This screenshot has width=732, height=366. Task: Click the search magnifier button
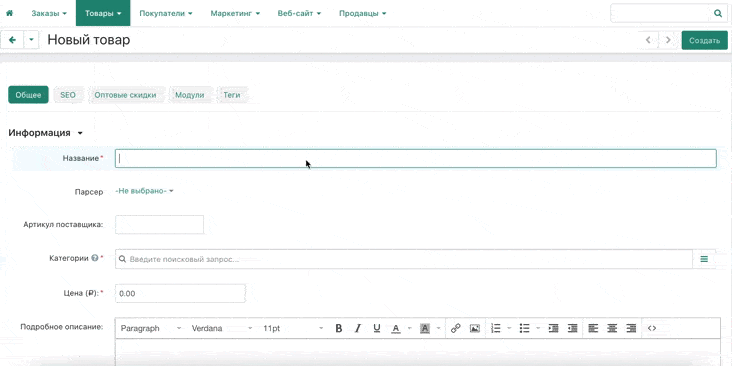click(718, 14)
